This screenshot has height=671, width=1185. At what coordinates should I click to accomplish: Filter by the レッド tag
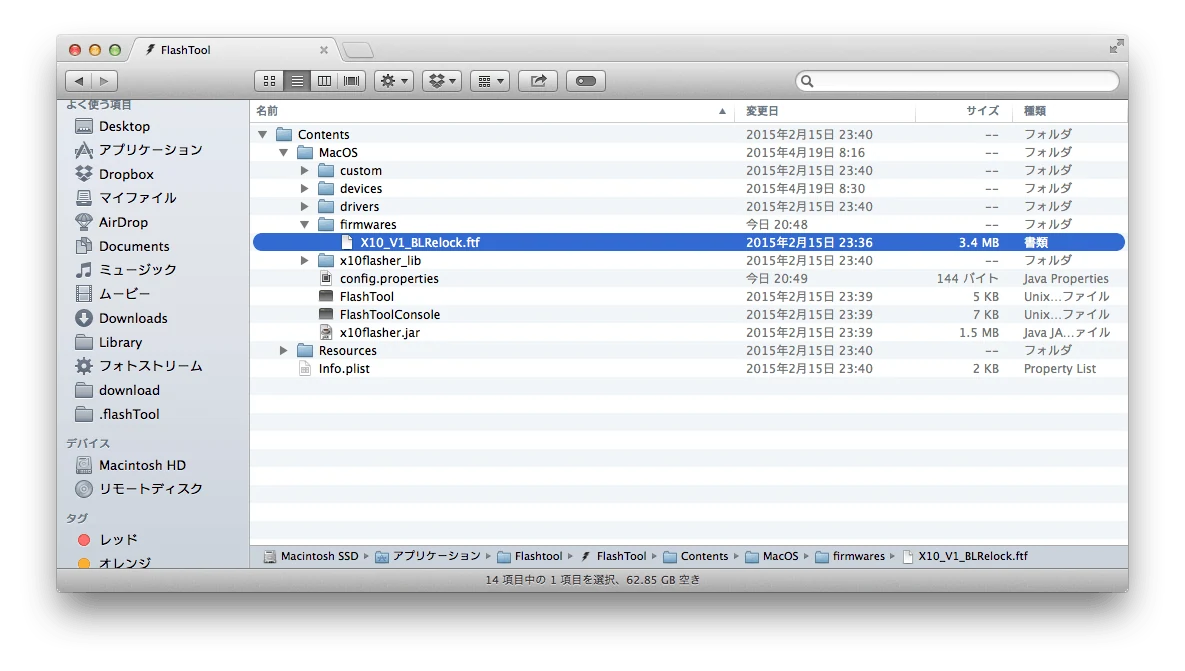(x=107, y=540)
